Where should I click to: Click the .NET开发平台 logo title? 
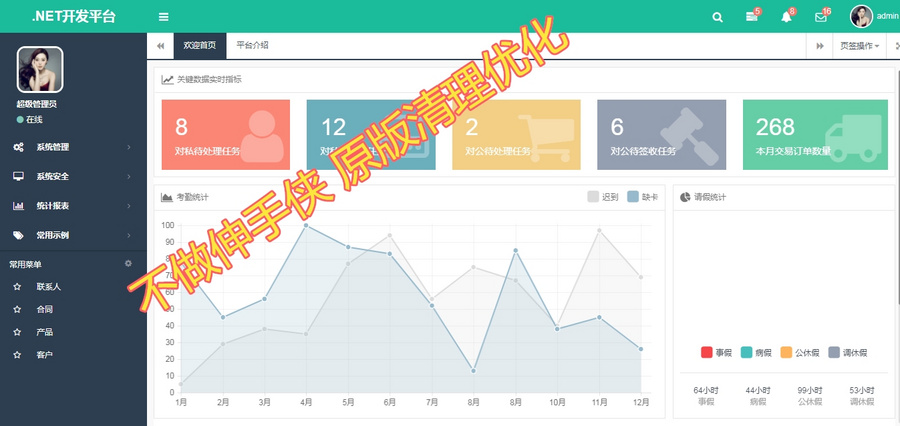coord(73,17)
